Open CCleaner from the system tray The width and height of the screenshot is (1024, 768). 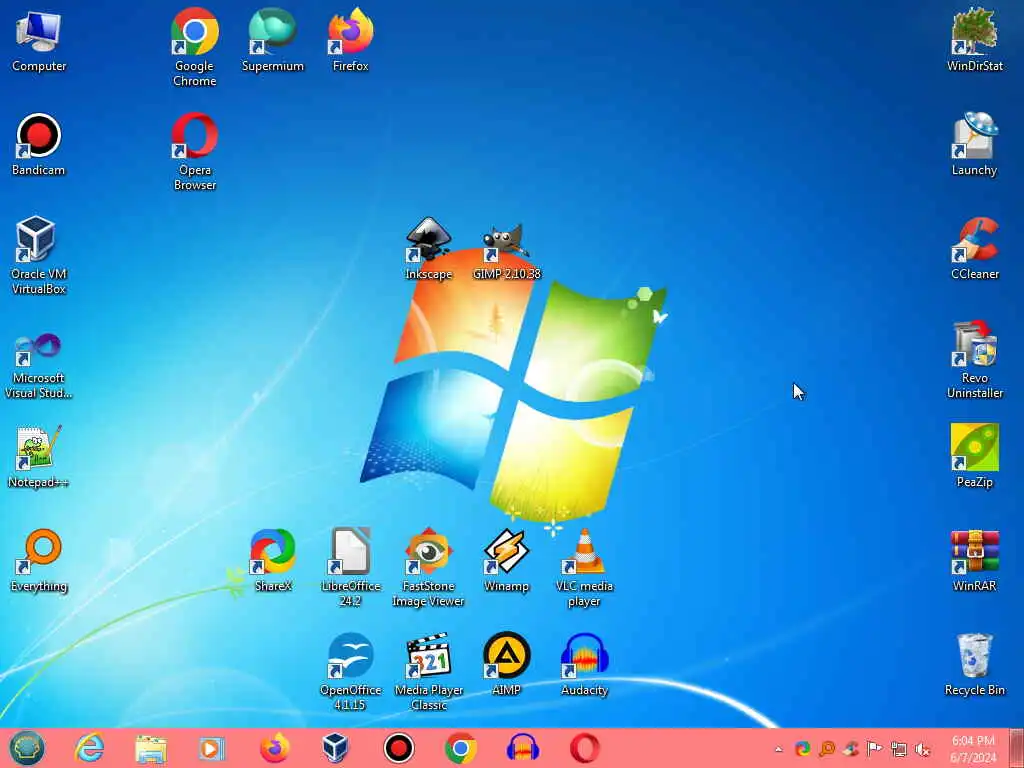tap(851, 748)
